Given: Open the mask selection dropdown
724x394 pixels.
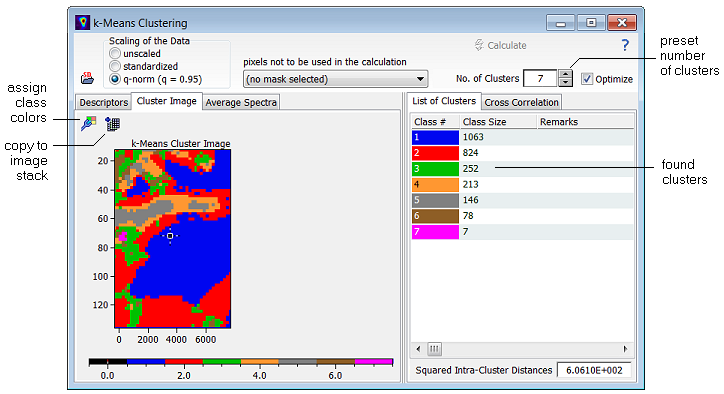Looking at the screenshot, I should pyautogui.click(x=335, y=79).
